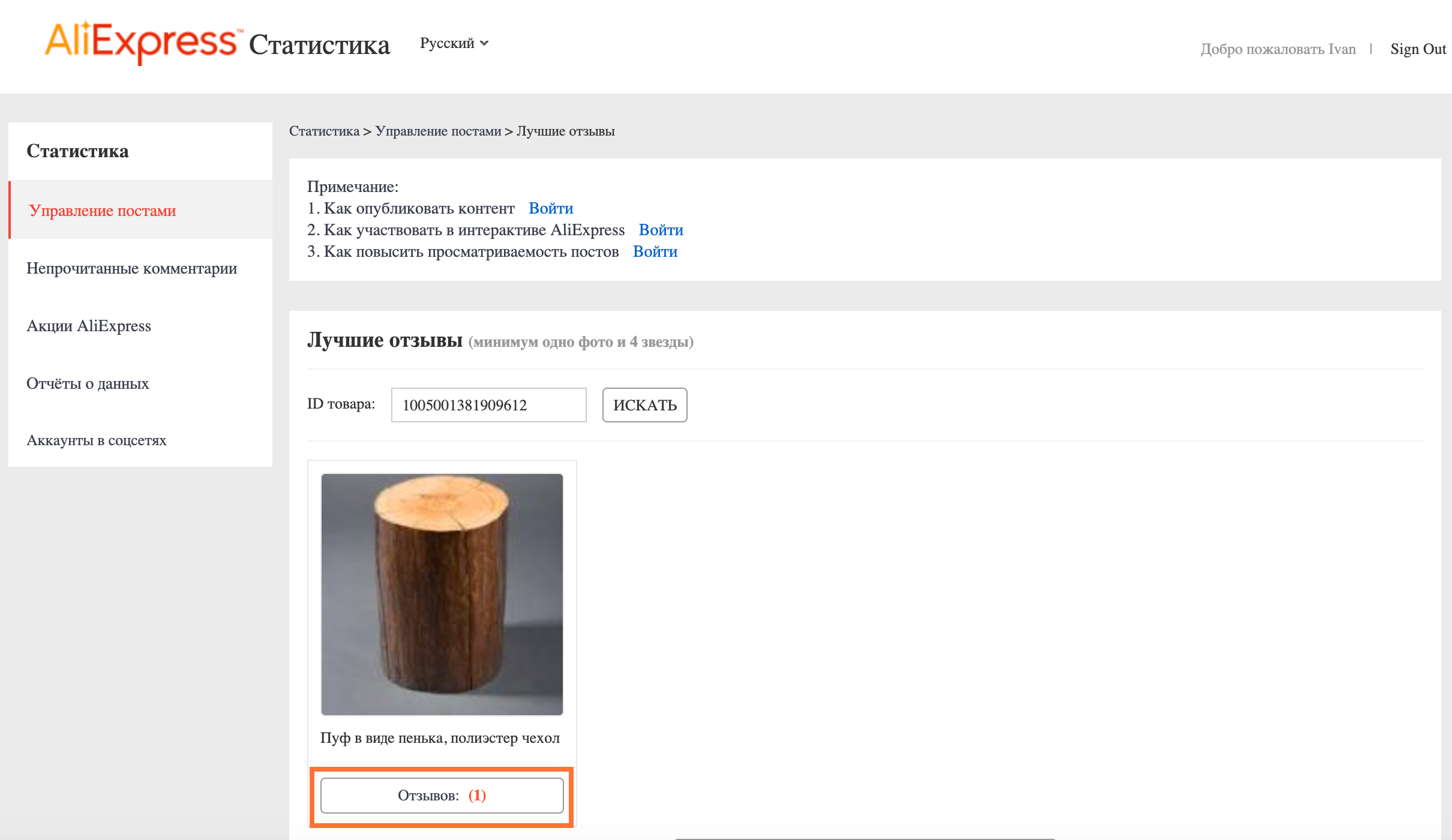Click Войти link for publishing content
The image size is (1452, 840).
point(551,208)
